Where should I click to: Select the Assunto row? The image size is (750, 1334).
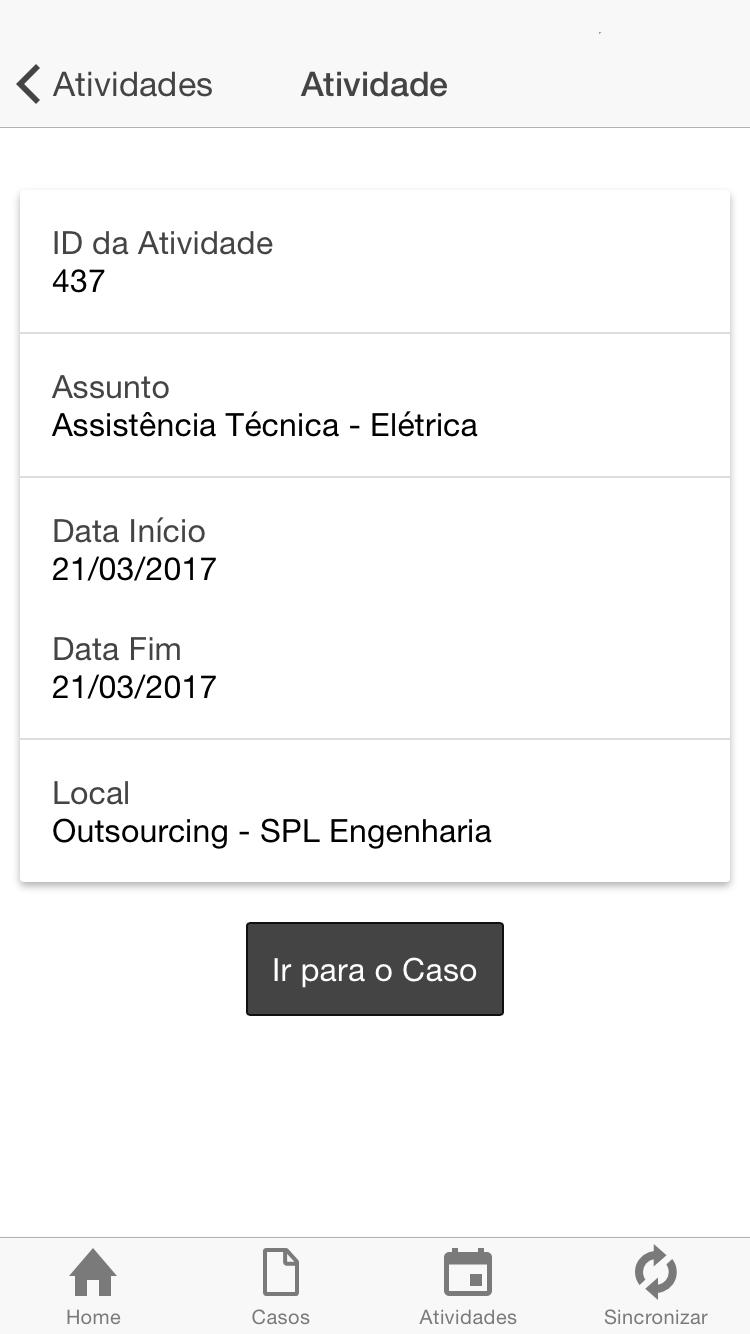tap(375, 405)
